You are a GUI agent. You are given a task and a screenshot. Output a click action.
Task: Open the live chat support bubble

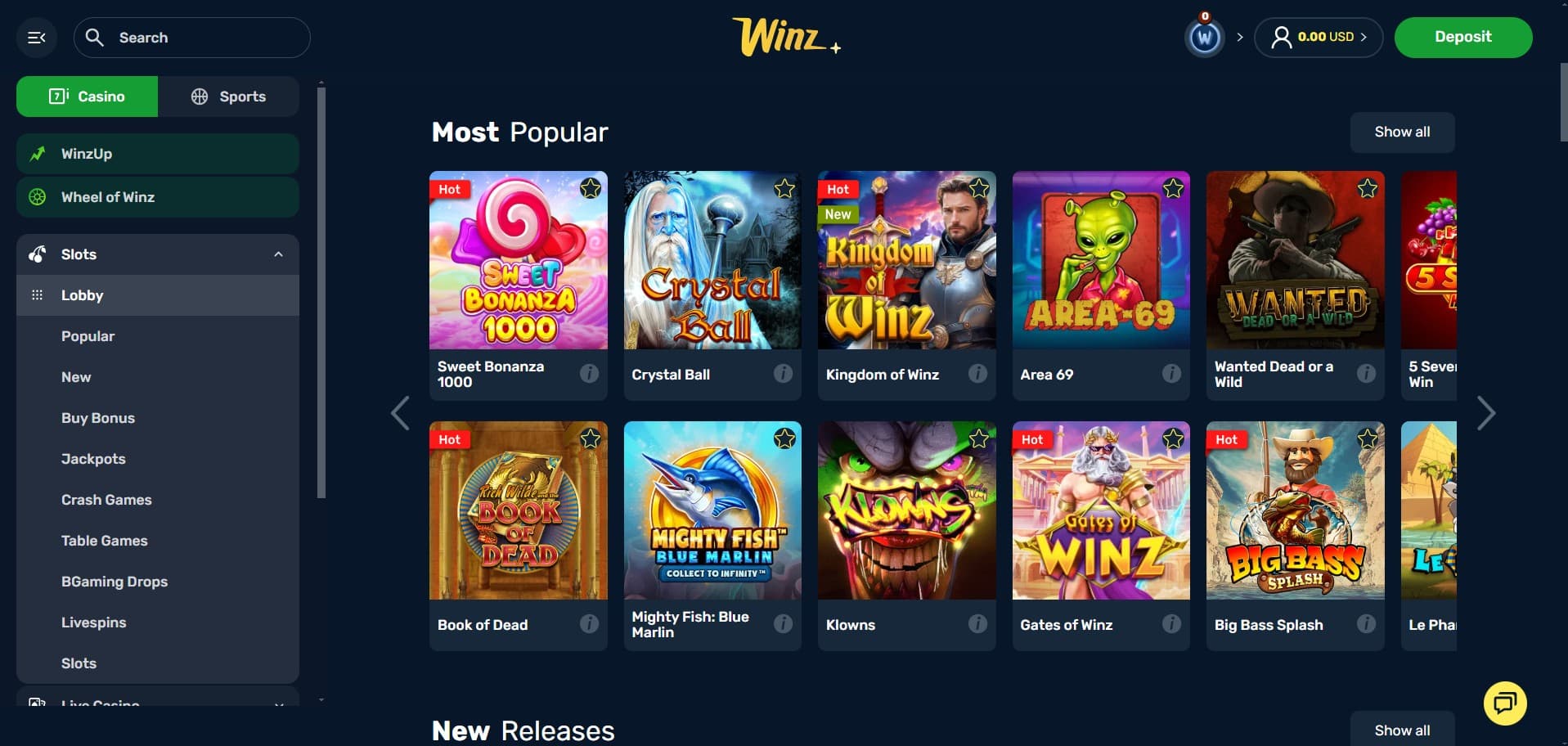[x=1505, y=703]
